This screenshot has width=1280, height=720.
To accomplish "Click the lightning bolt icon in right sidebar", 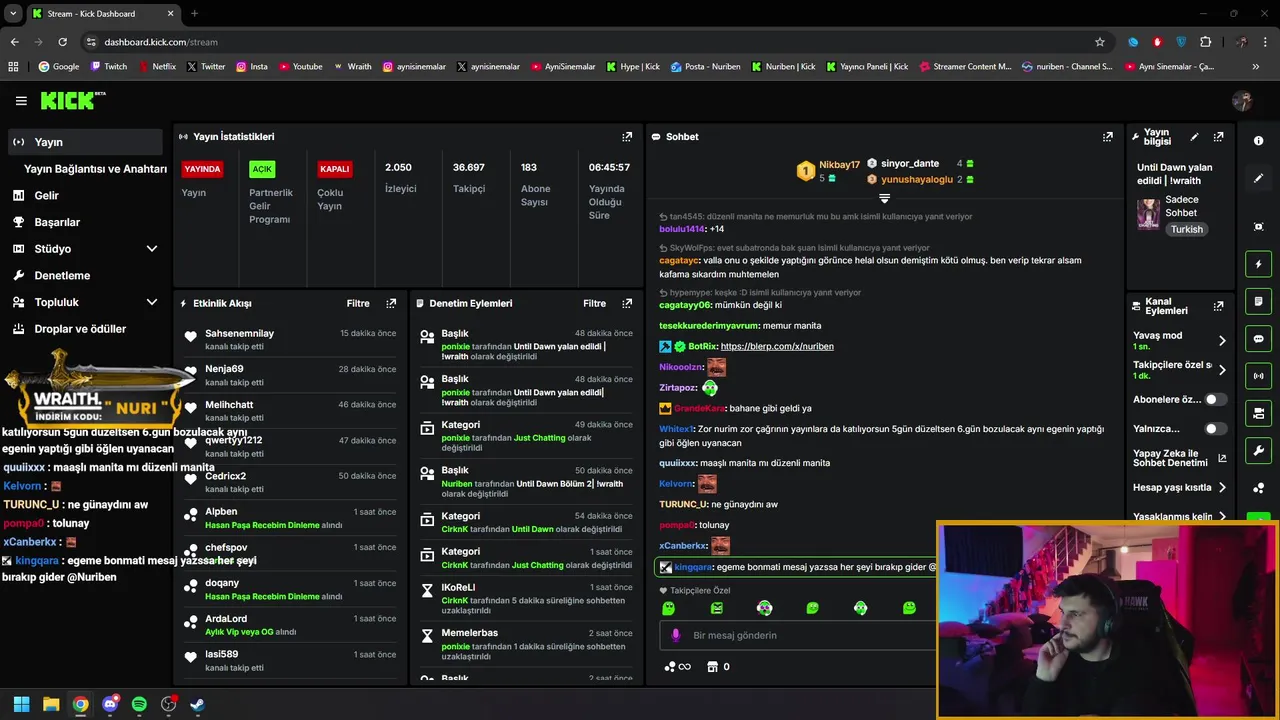I will [x=1258, y=264].
